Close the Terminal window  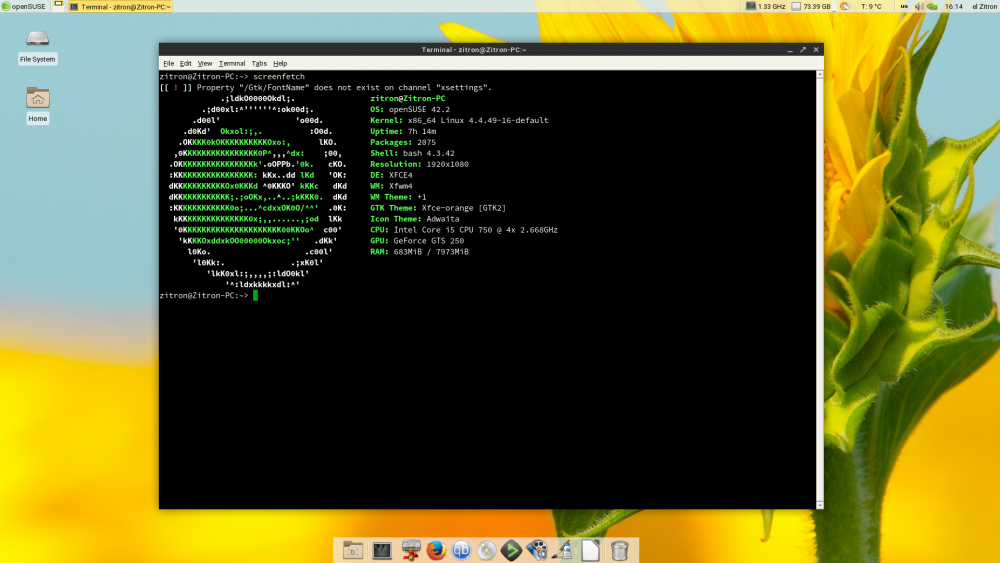(x=816, y=50)
